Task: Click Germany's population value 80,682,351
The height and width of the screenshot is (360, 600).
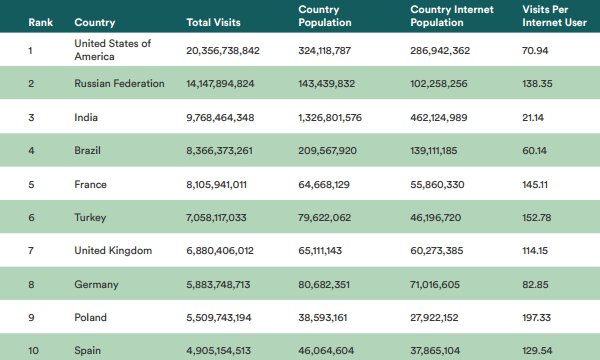Action: 324,285
